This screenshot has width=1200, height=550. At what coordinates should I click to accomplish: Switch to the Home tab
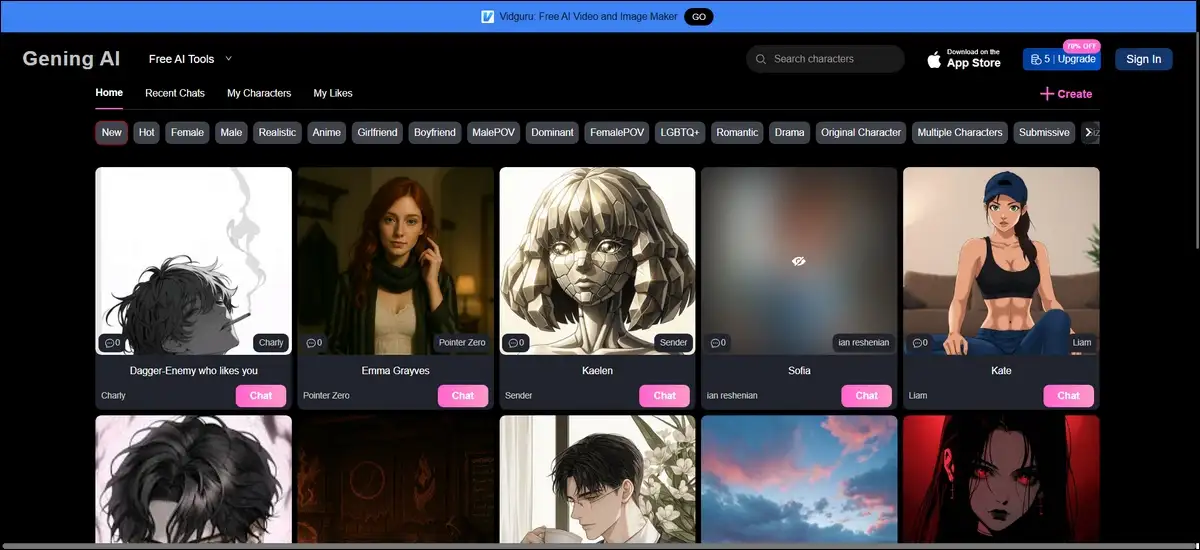point(109,93)
